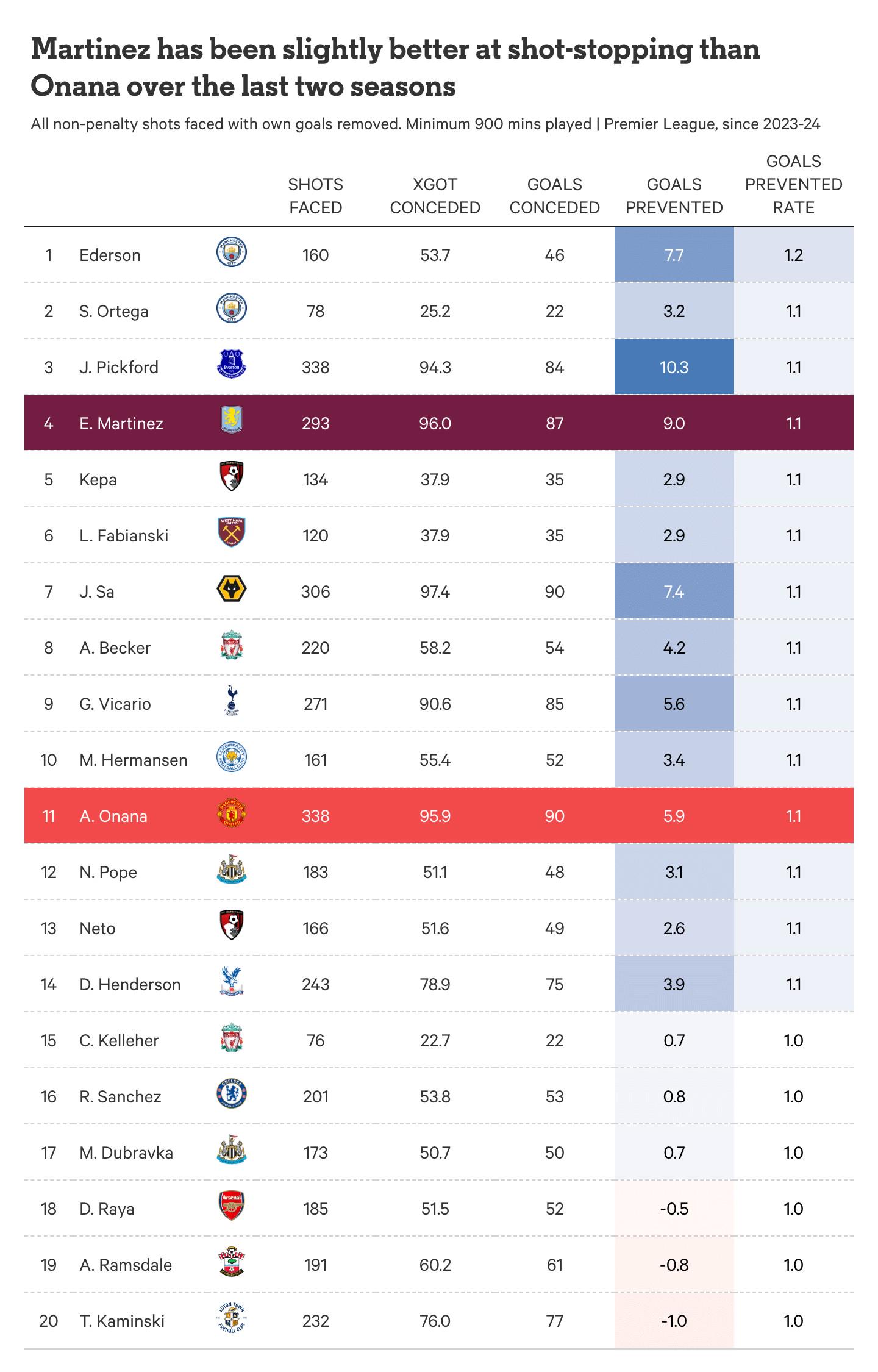Click the Manchester City crest beside Ederson
The height and width of the screenshot is (1372, 878).
pyautogui.click(x=232, y=253)
